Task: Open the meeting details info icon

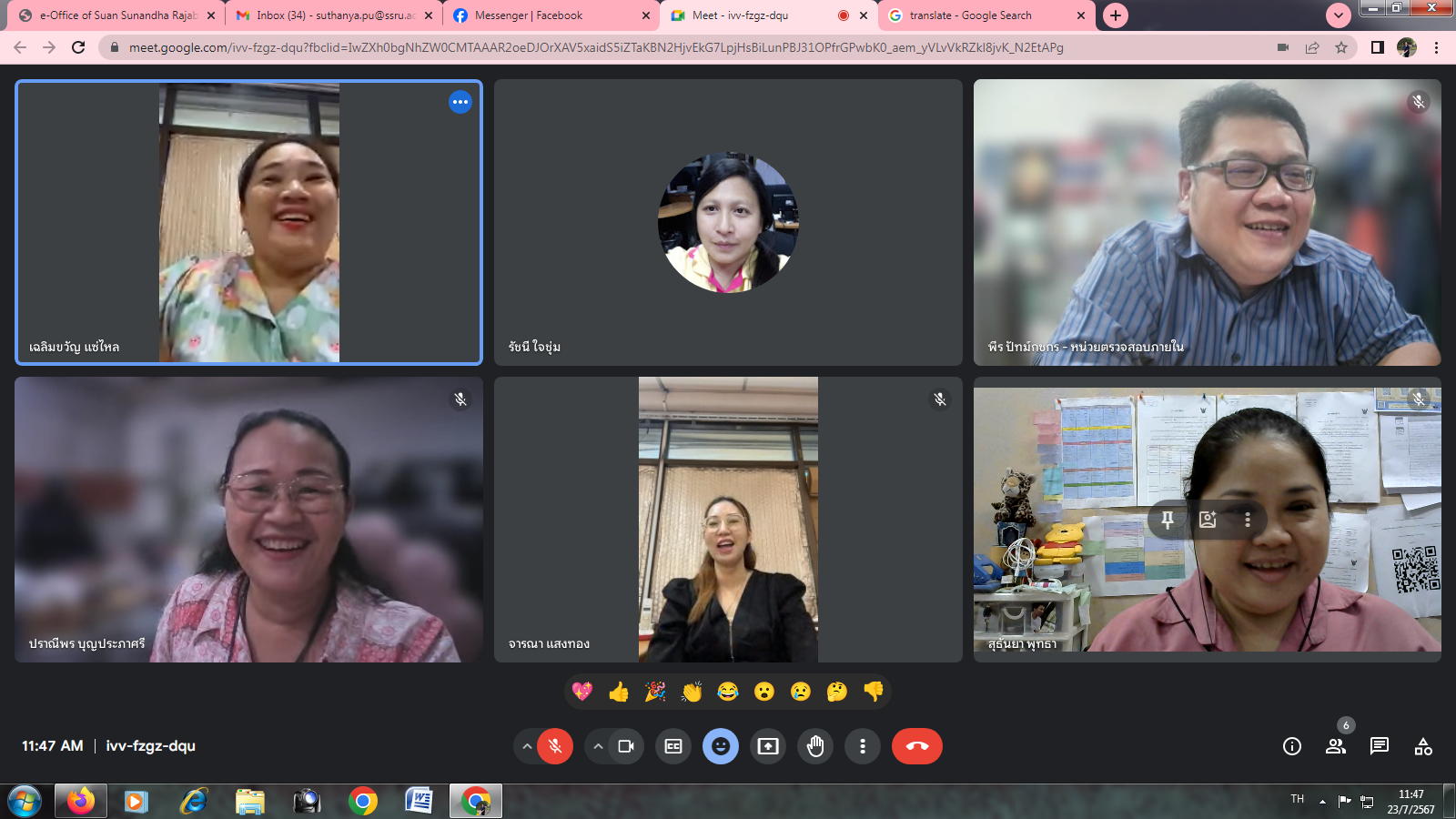Action: pyautogui.click(x=1291, y=746)
